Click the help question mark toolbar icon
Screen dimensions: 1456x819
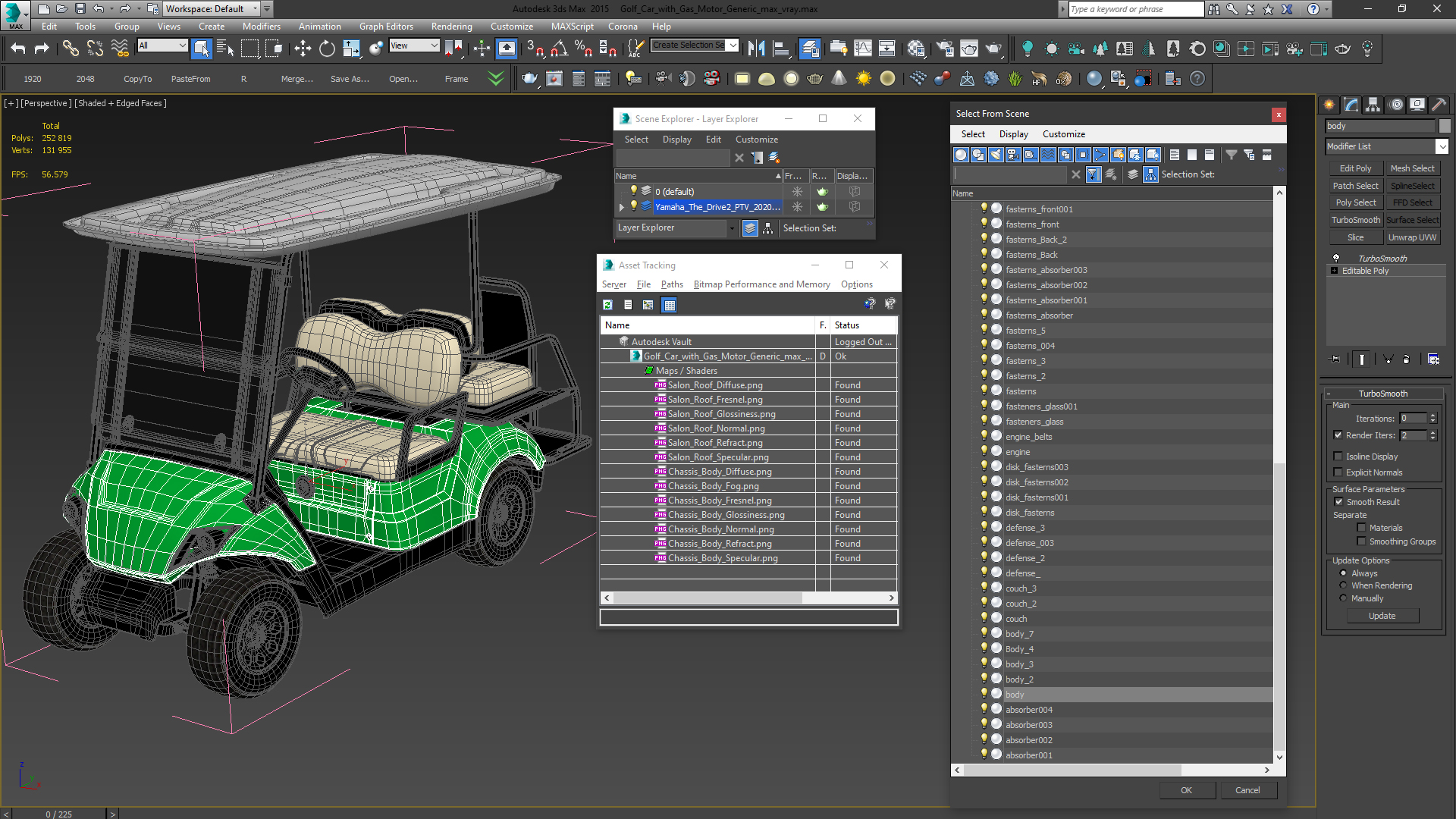(x=1197, y=78)
